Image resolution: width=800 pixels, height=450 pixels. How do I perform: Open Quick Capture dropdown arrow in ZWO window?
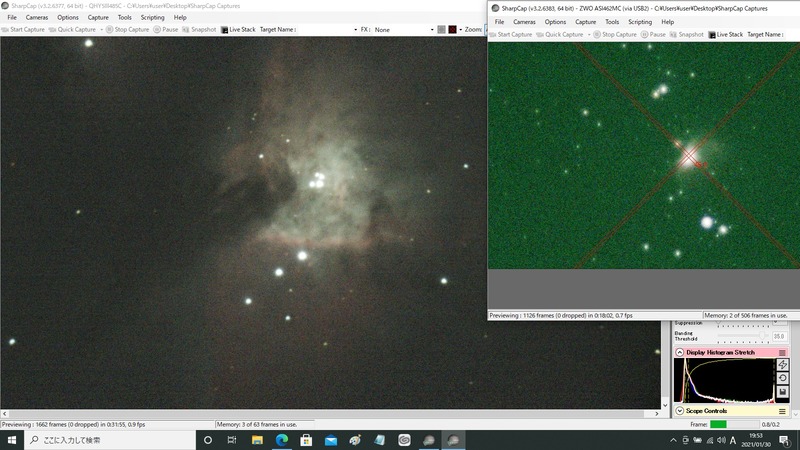(x=589, y=35)
